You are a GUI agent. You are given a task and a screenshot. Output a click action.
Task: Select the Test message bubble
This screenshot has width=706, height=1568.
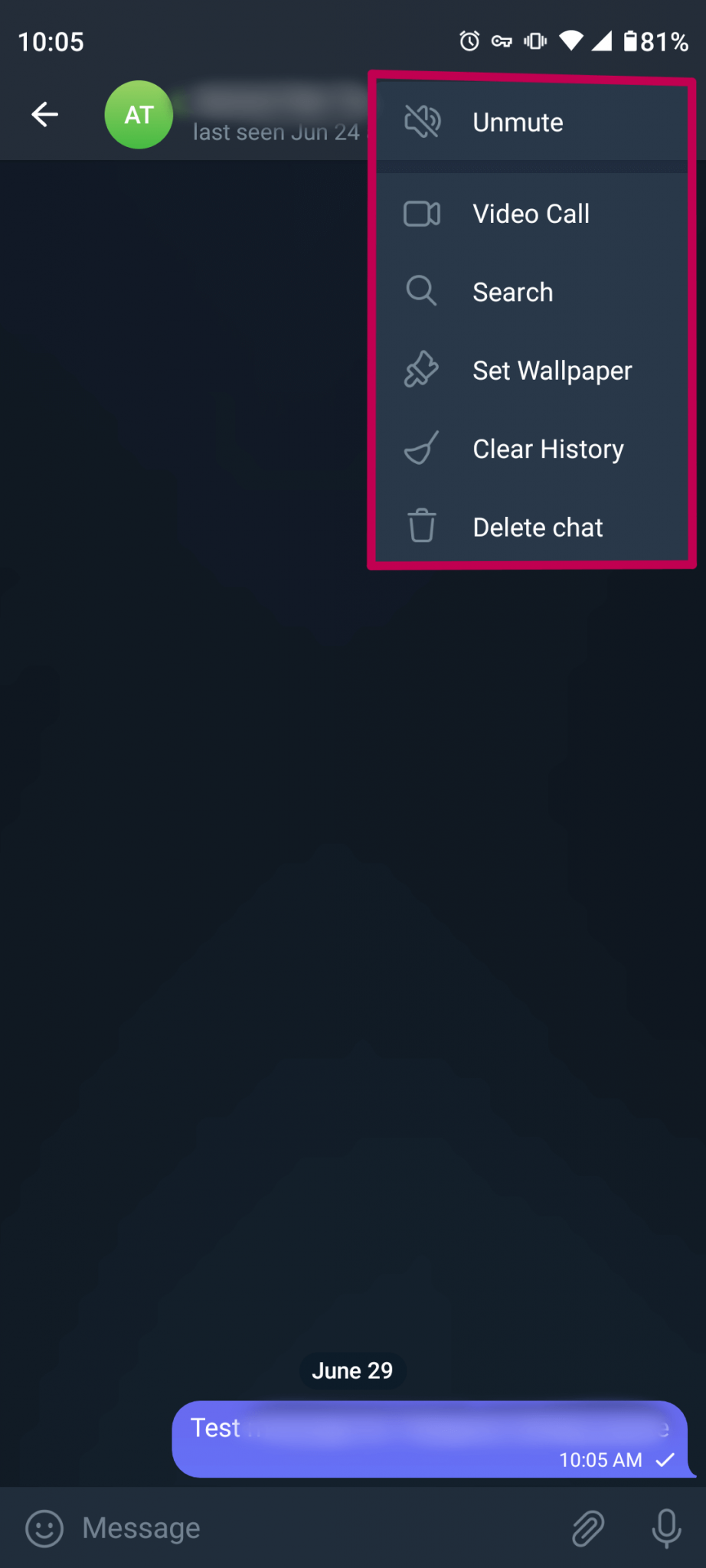click(x=429, y=1436)
